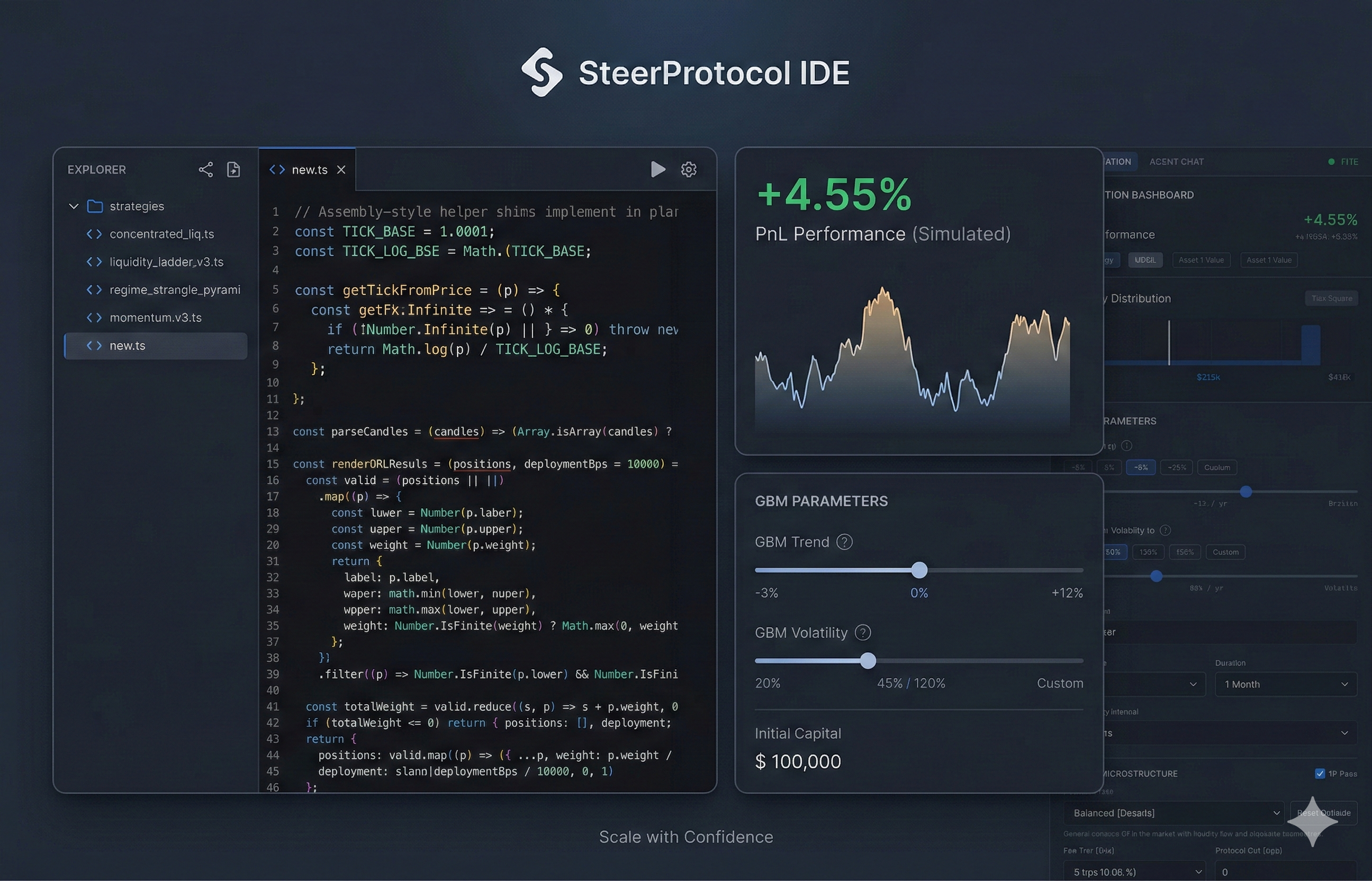
Task: Click the info icon under PARAMETERS heading
Action: click(1126, 445)
